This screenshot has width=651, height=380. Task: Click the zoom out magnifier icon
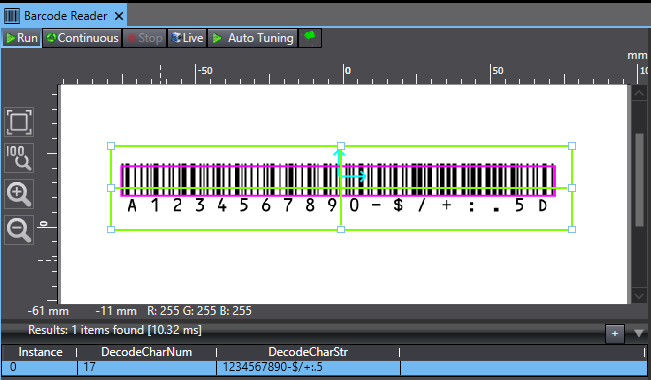click(19, 230)
